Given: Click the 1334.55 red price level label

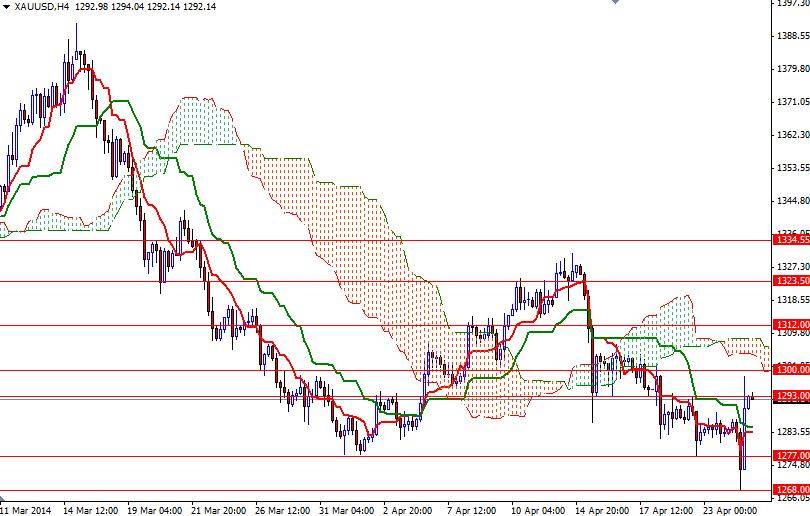Looking at the screenshot, I should 791,240.
